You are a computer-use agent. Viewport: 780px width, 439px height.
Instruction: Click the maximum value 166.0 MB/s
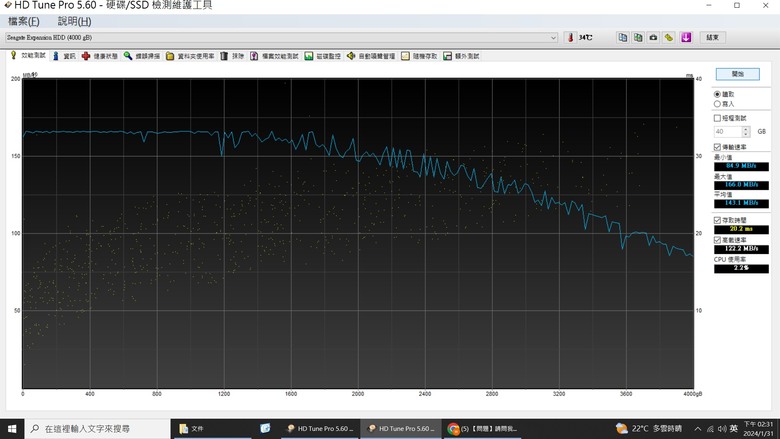click(741, 185)
